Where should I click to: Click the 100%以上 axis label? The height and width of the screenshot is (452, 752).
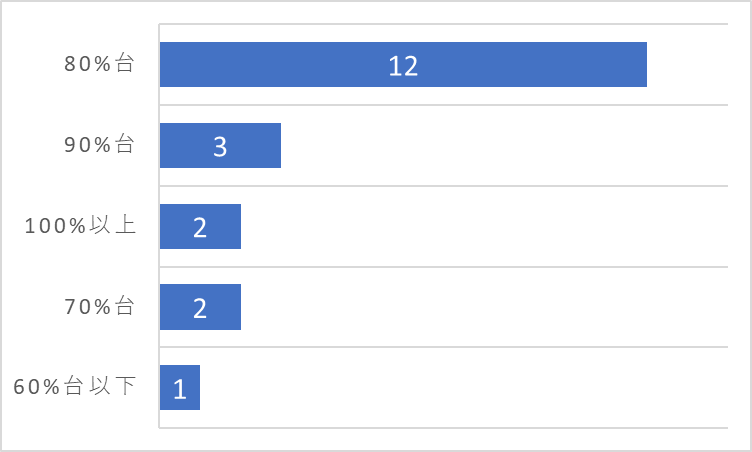click(x=80, y=226)
